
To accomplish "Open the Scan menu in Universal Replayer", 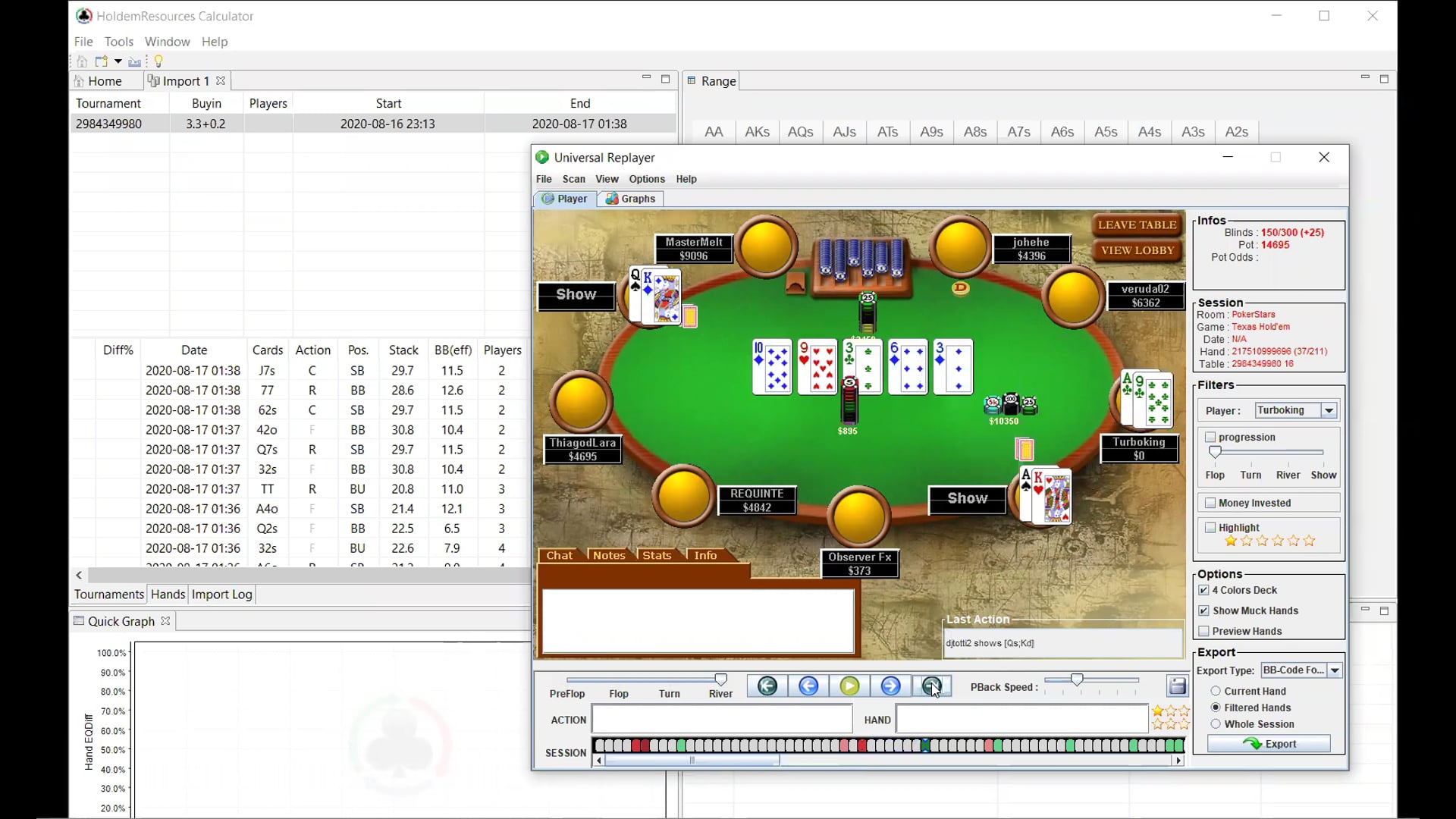I will point(573,179).
